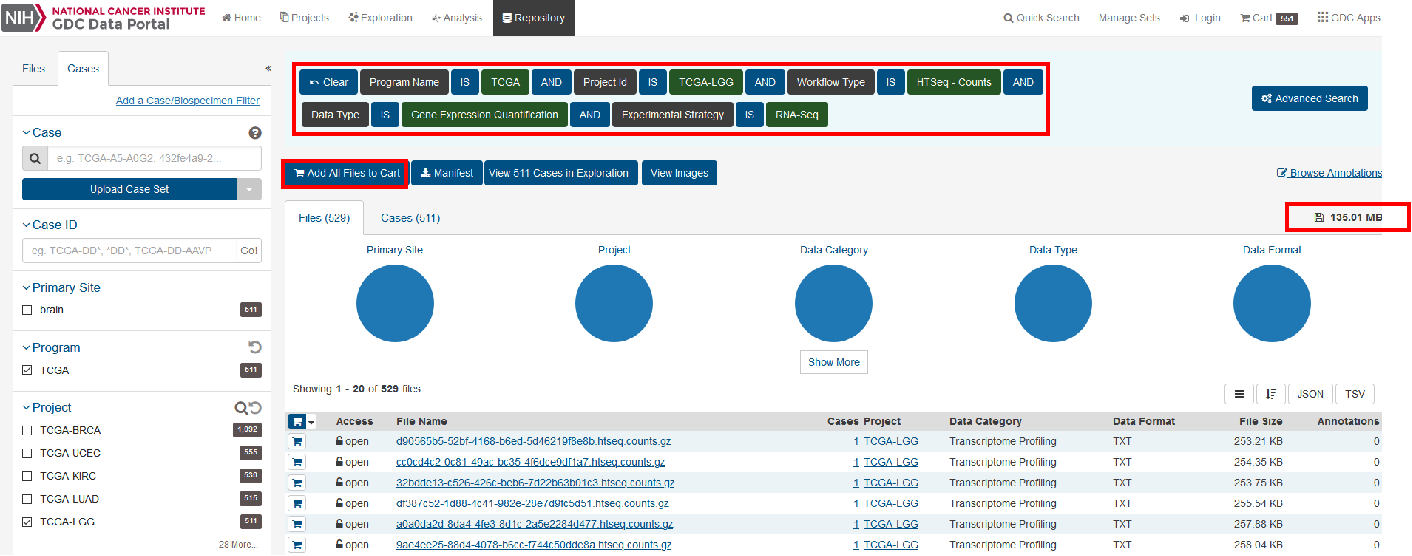Screen dimensions: 1412x556
Task: Open Advanced Search
Action: [x=1310, y=98]
